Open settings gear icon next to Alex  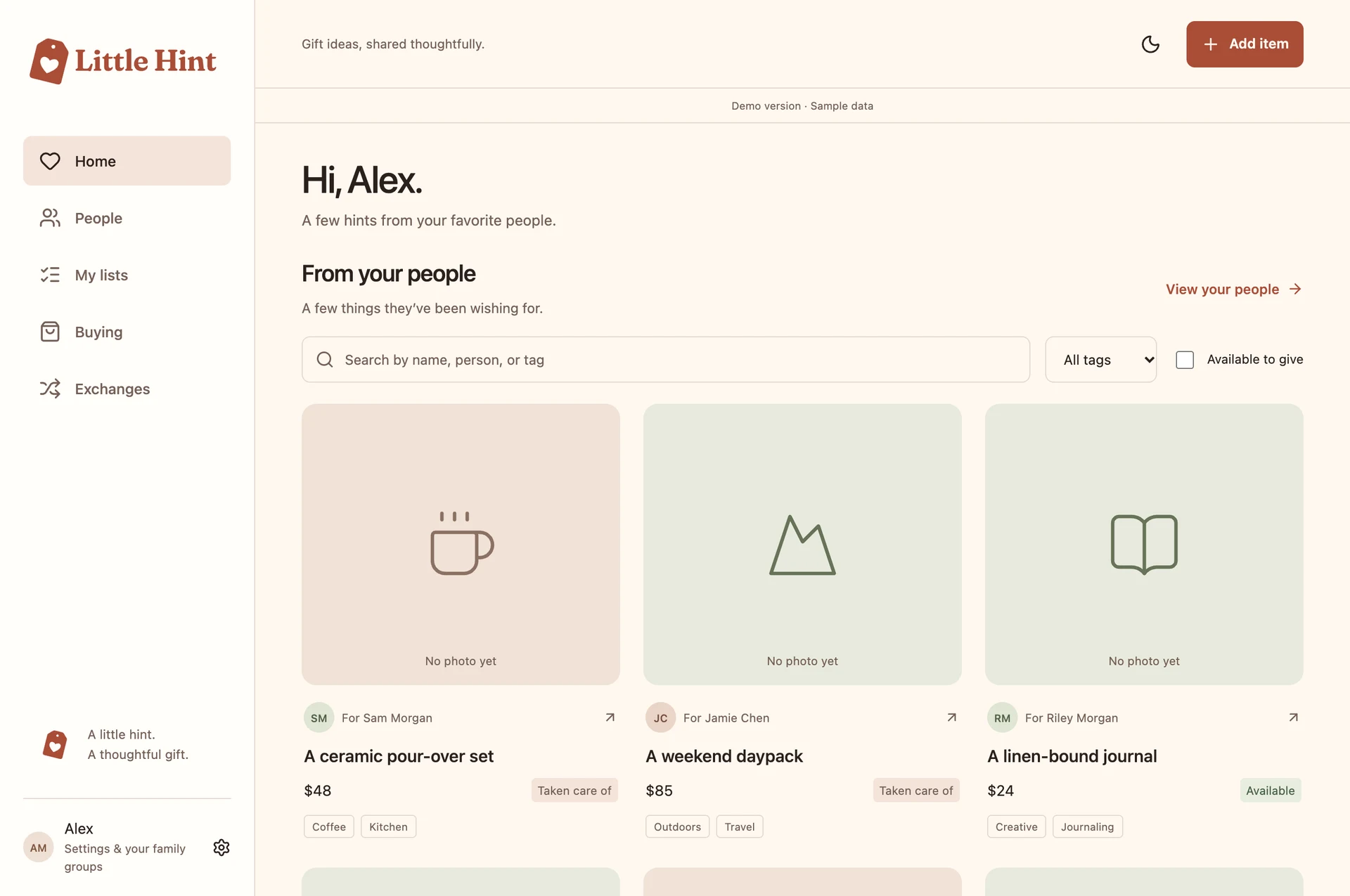221,848
